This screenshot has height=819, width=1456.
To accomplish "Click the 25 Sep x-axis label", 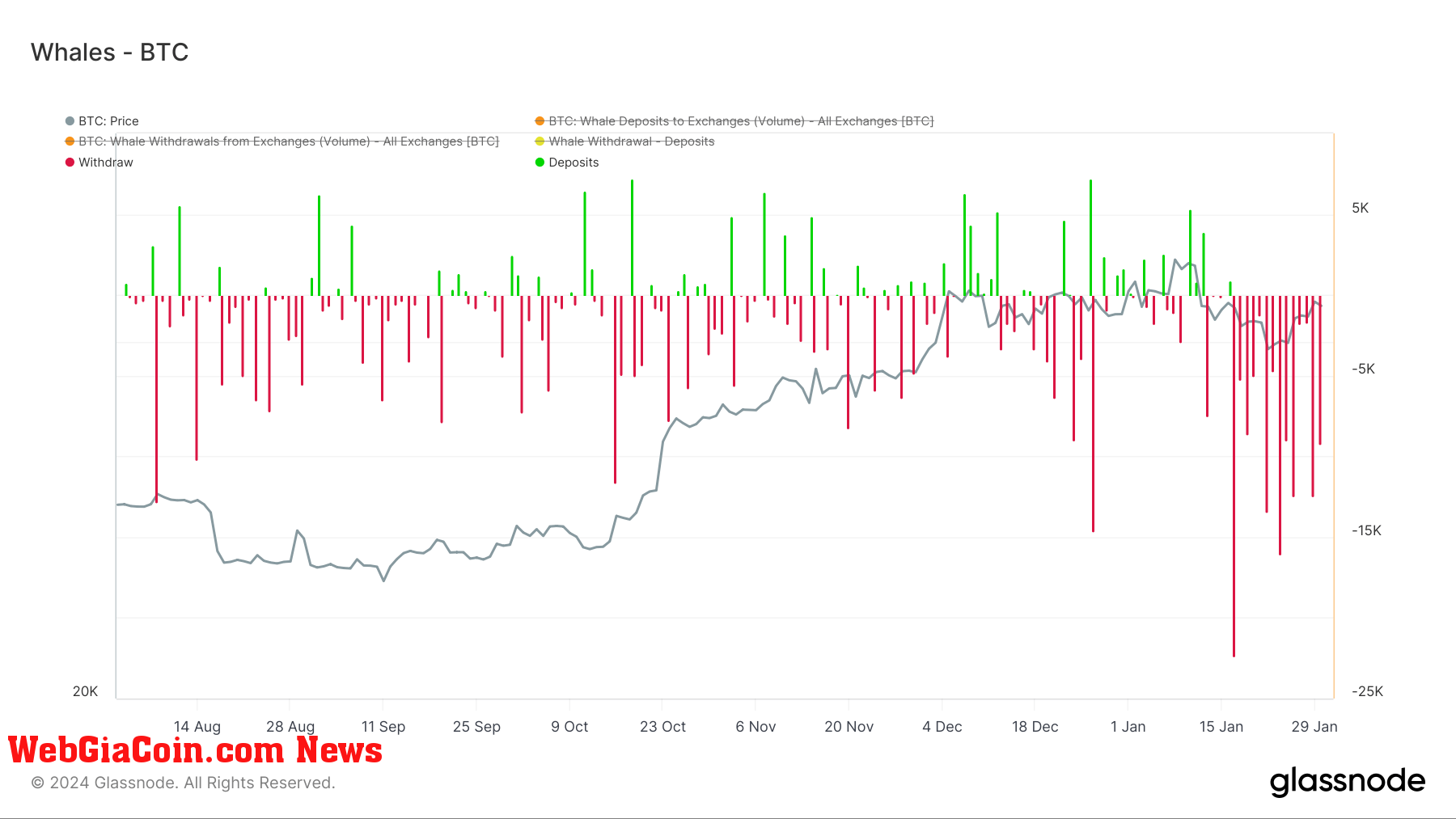I will [476, 727].
